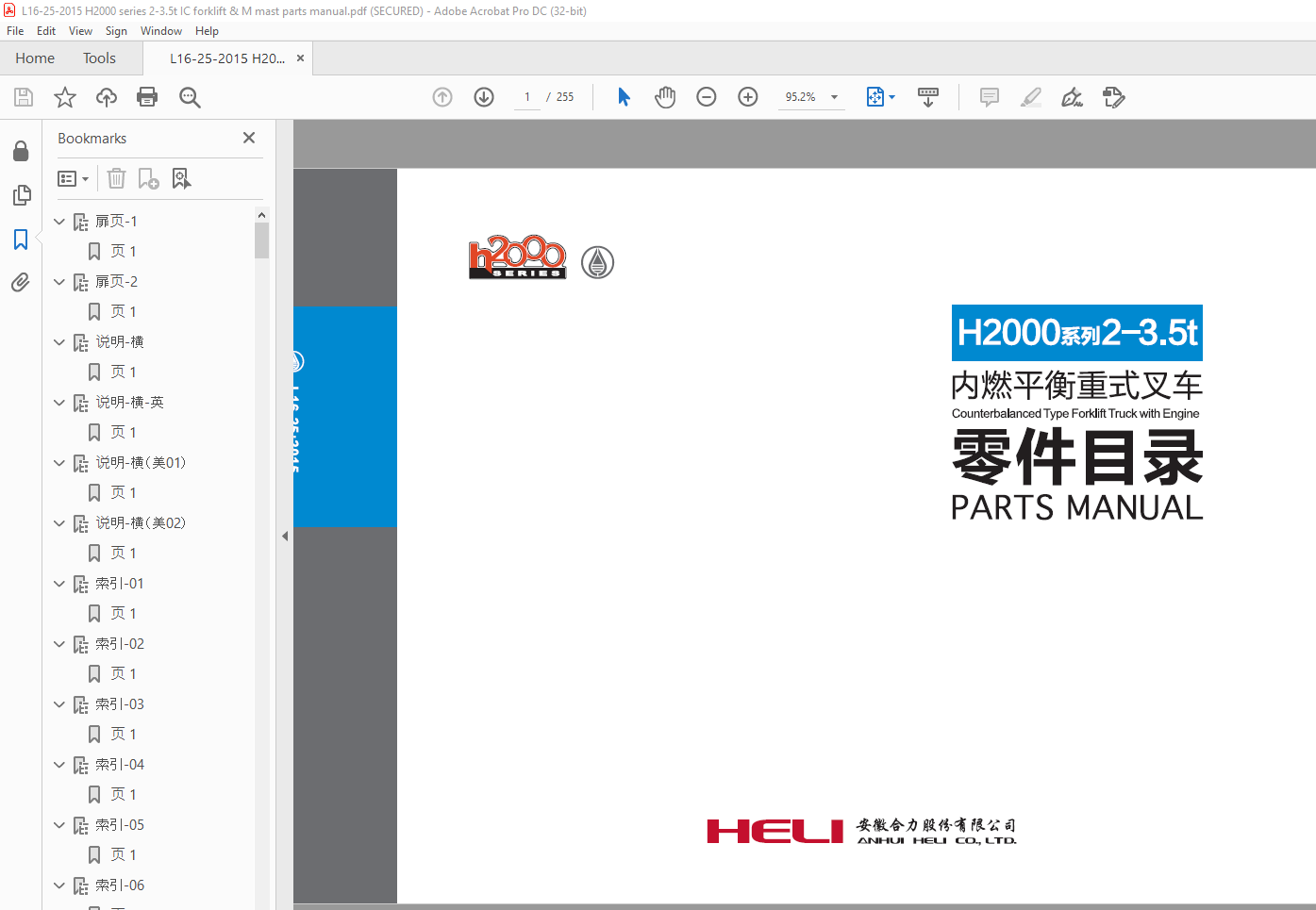The image size is (1316, 910).
Task: Add a new bookmark
Action: click(x=149, y=178)
